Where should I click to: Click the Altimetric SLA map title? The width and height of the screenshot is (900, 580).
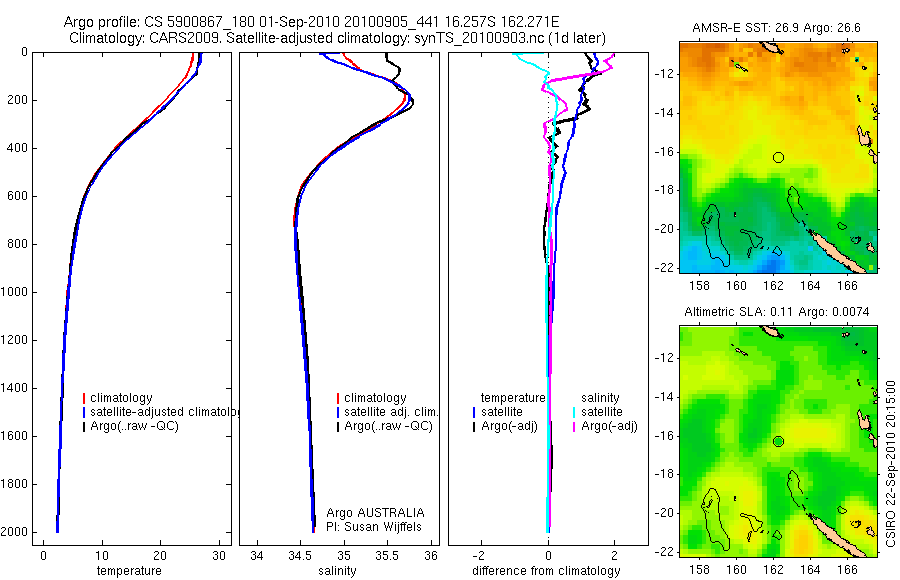(777, 312)
